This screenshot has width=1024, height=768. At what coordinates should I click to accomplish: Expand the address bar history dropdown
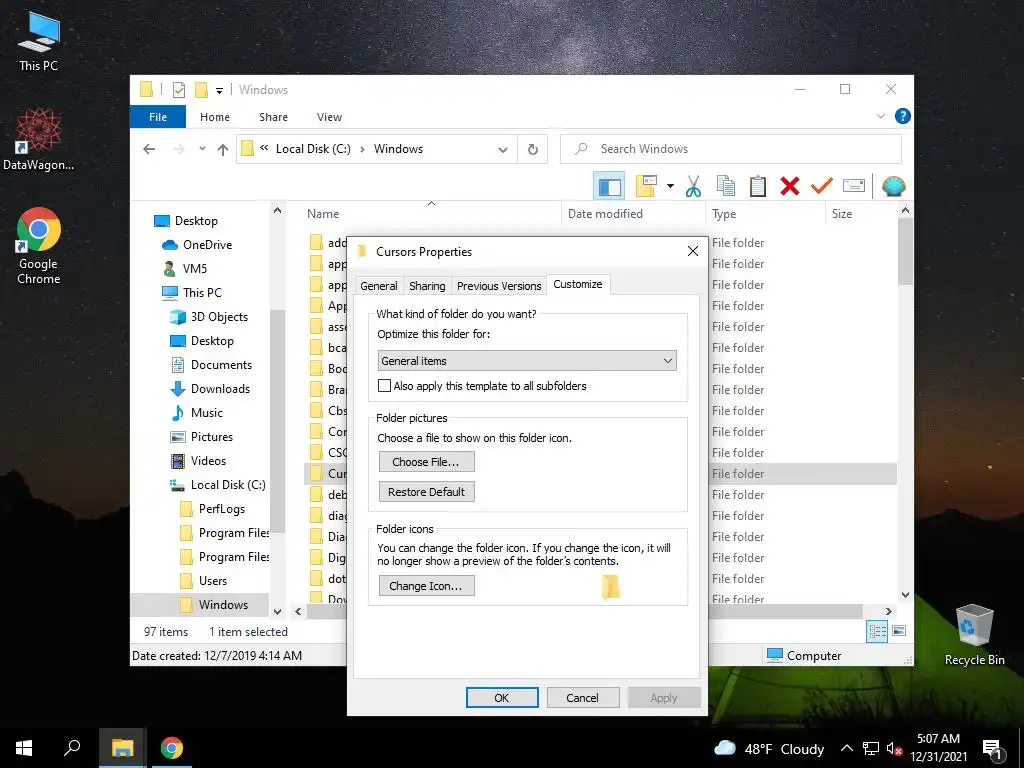click(x=503, y=150)
